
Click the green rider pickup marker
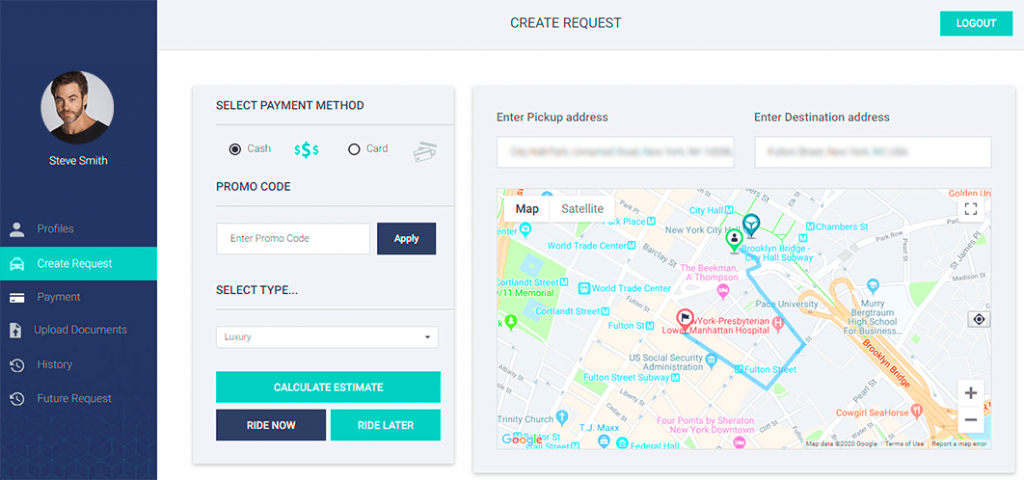735,240
